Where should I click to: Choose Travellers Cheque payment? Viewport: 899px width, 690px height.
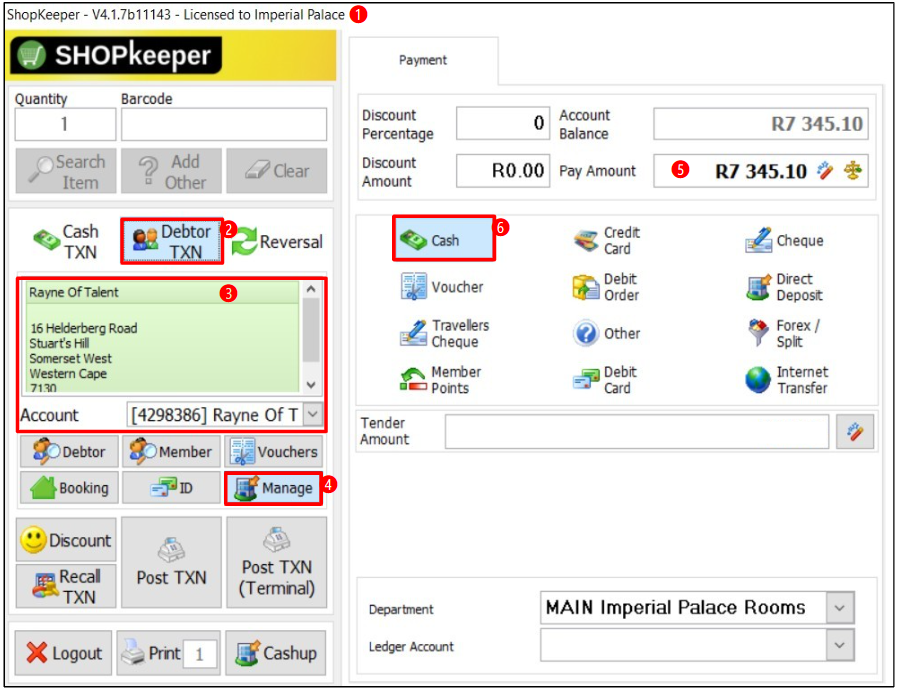tap(444, 333)
